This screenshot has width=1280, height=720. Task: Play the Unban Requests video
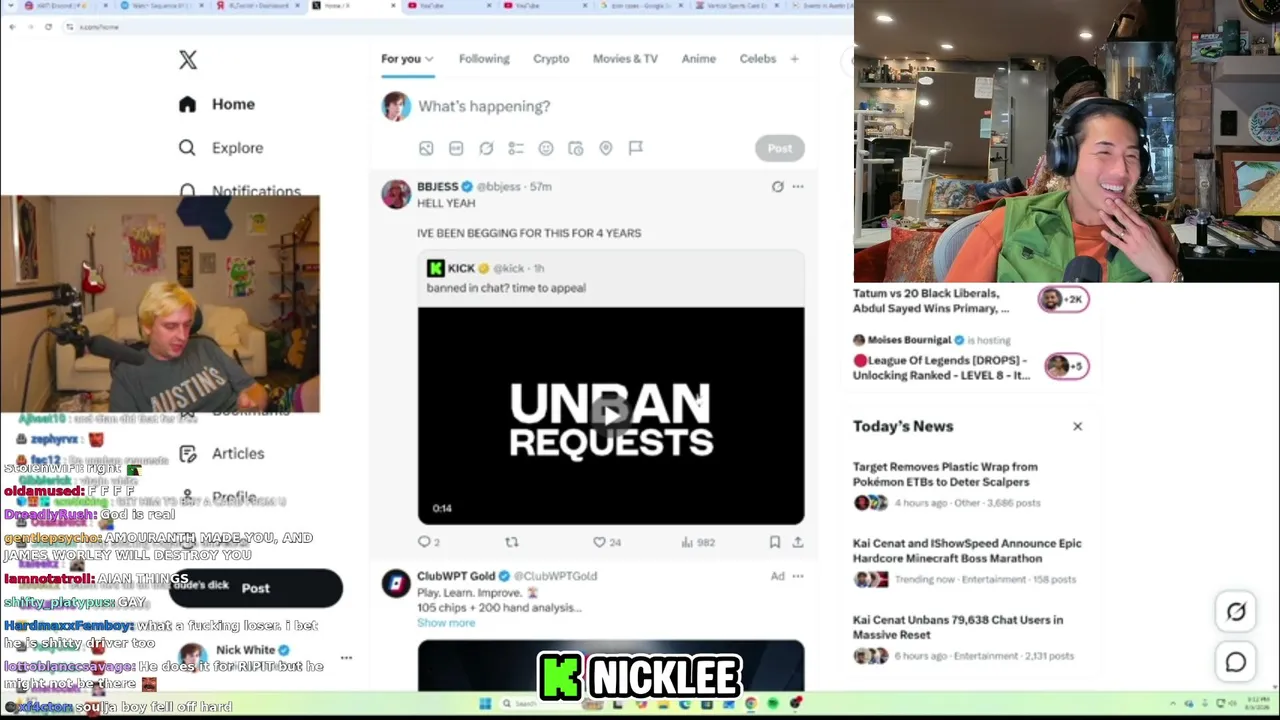point(611,414)
